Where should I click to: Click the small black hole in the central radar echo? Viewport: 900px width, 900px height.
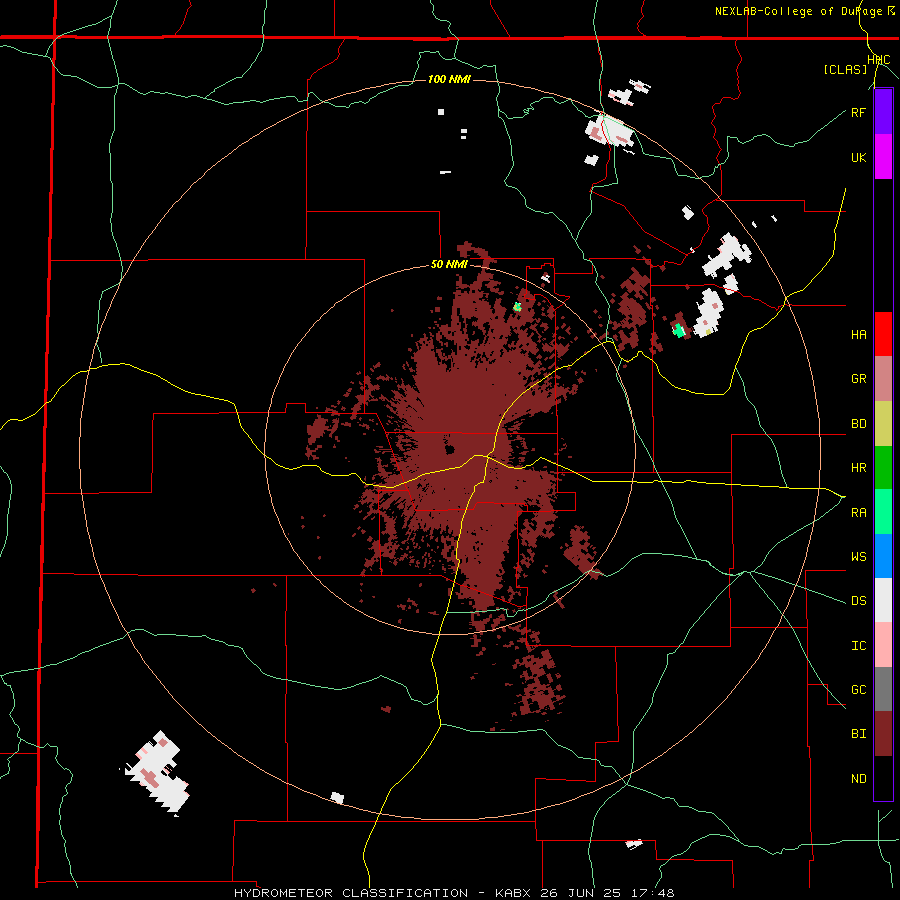pos(450,449)
